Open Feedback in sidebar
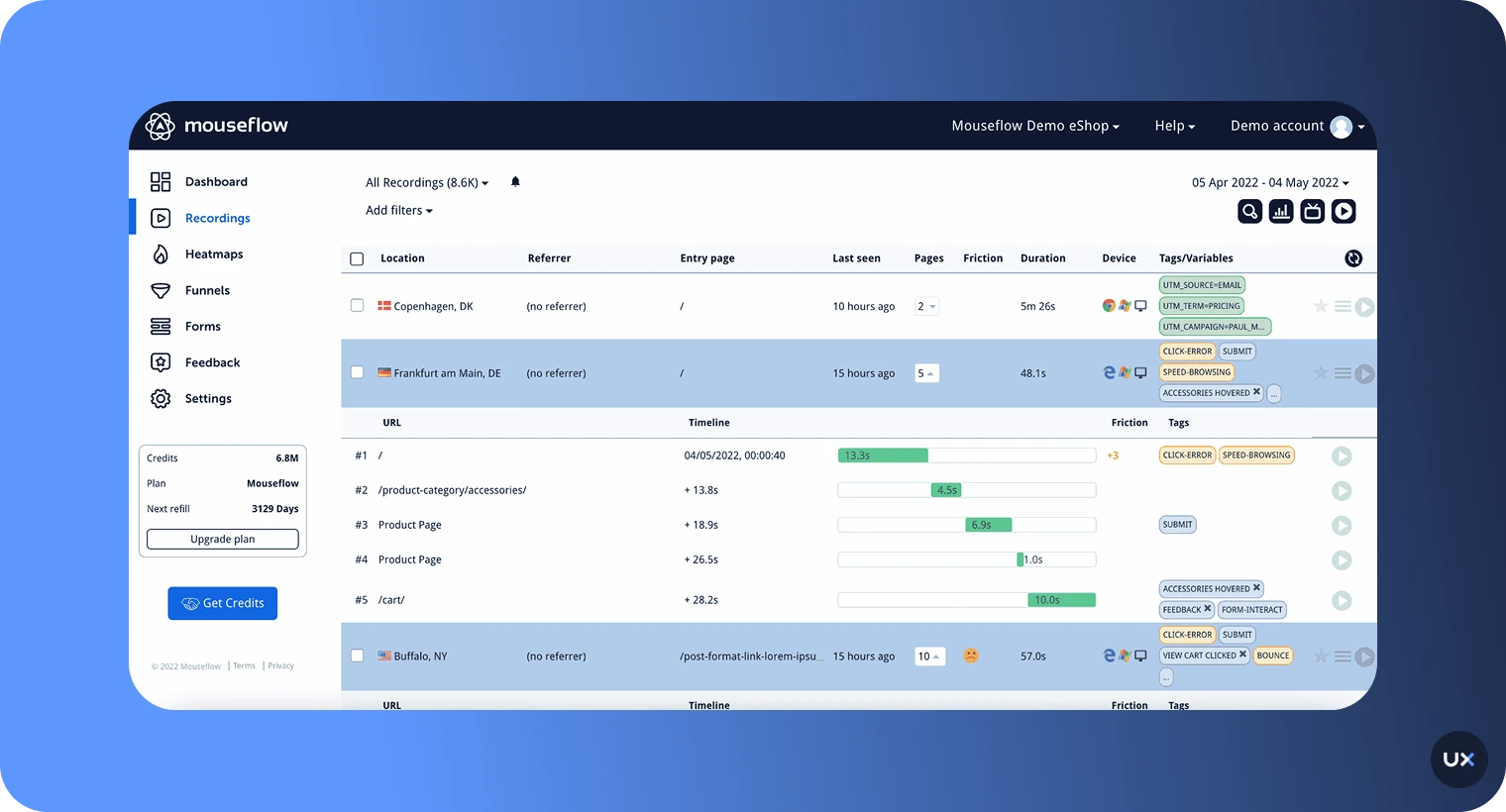1506x812 pixels. (x=212, y=362)
